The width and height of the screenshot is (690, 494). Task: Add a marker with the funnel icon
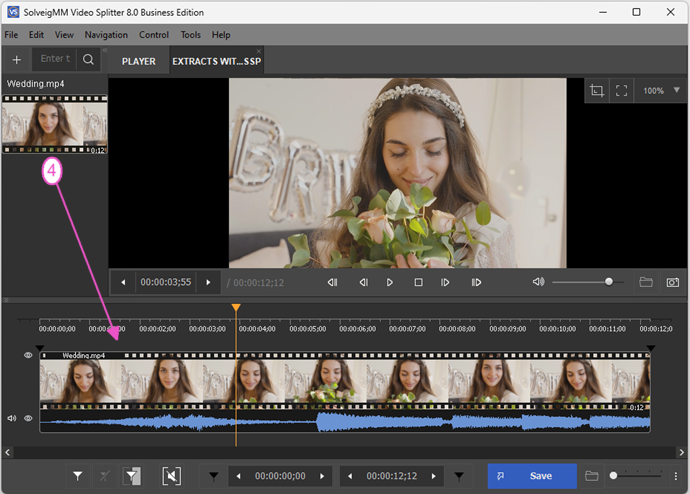(77, 476)
